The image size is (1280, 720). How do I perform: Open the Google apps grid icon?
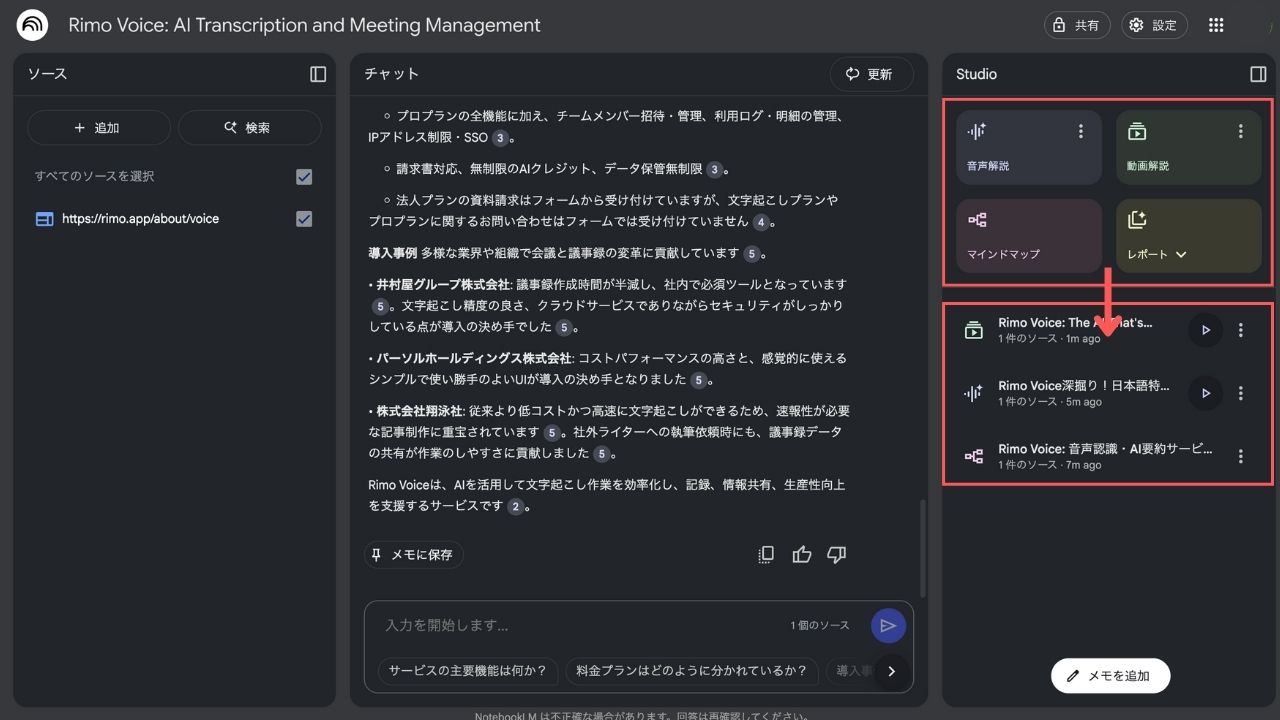coord(1216,25)
